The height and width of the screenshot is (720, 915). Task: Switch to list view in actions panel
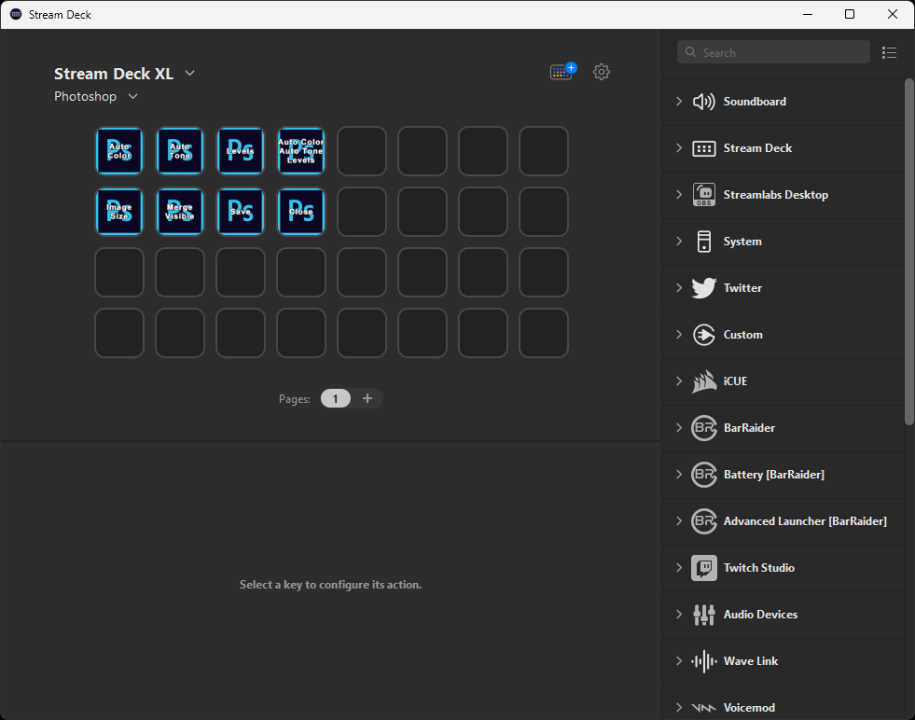[889, 52]
